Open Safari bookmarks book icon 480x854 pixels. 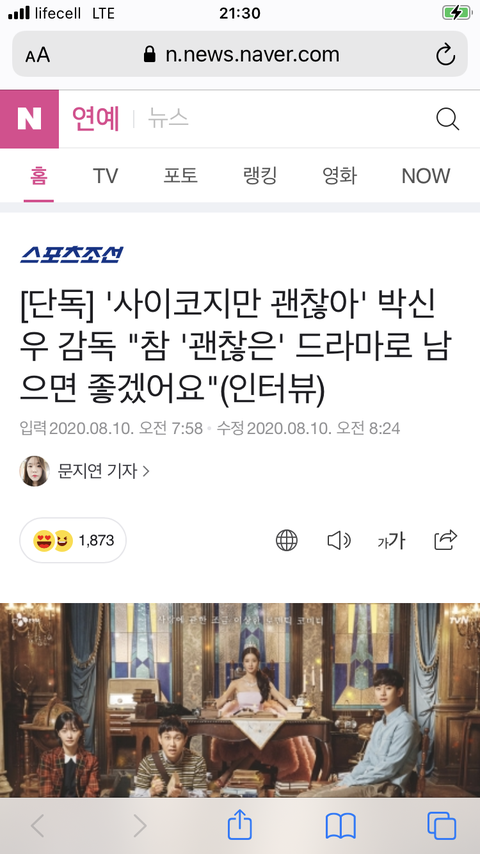pyautogui.click(x=341, y=826)
